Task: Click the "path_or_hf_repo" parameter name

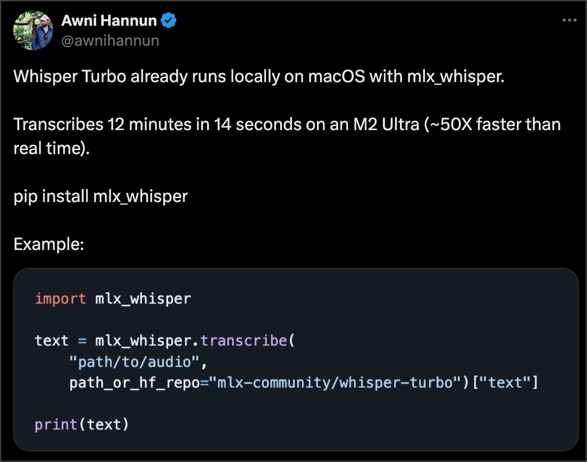Action: [x=134, y=383]
